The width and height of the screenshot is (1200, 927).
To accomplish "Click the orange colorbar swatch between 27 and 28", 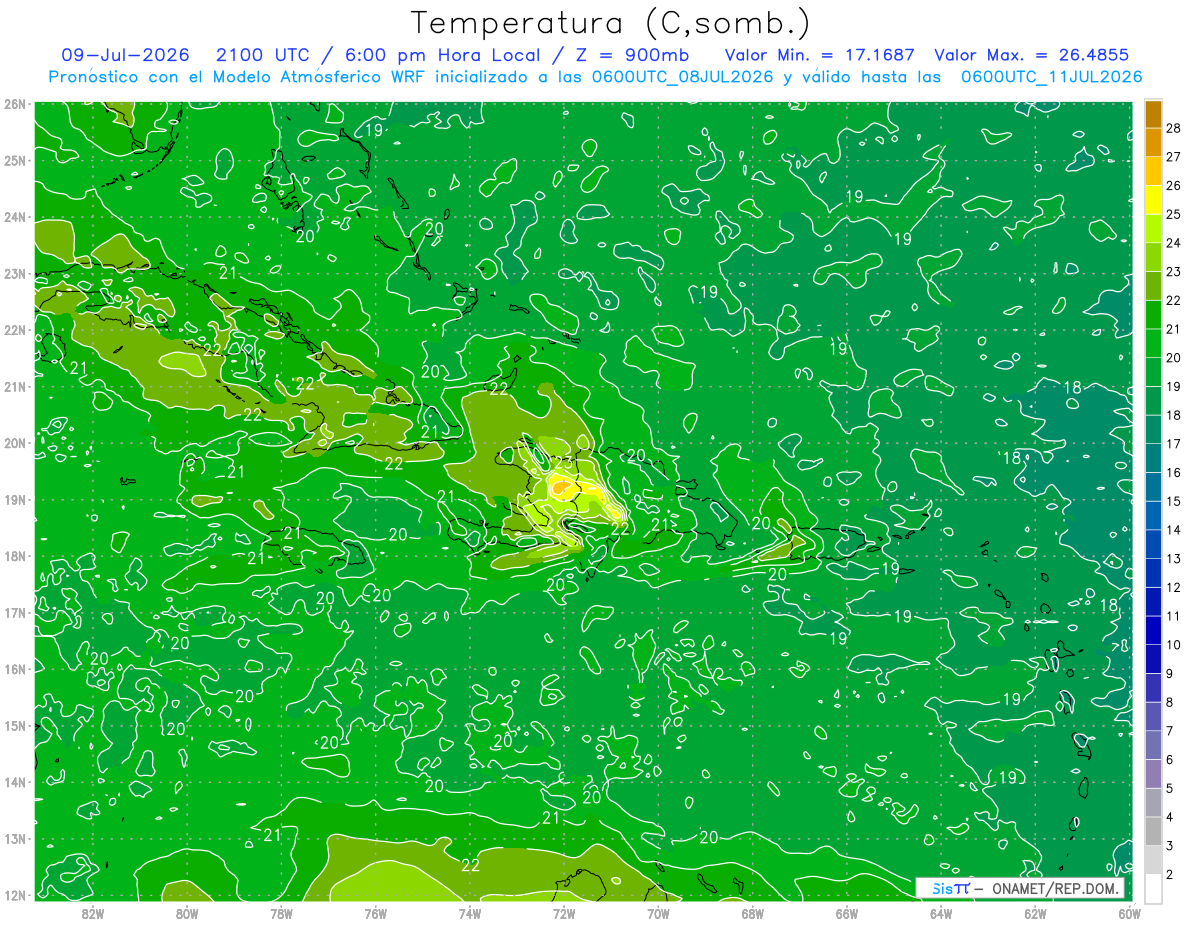I will (1153, 142).
